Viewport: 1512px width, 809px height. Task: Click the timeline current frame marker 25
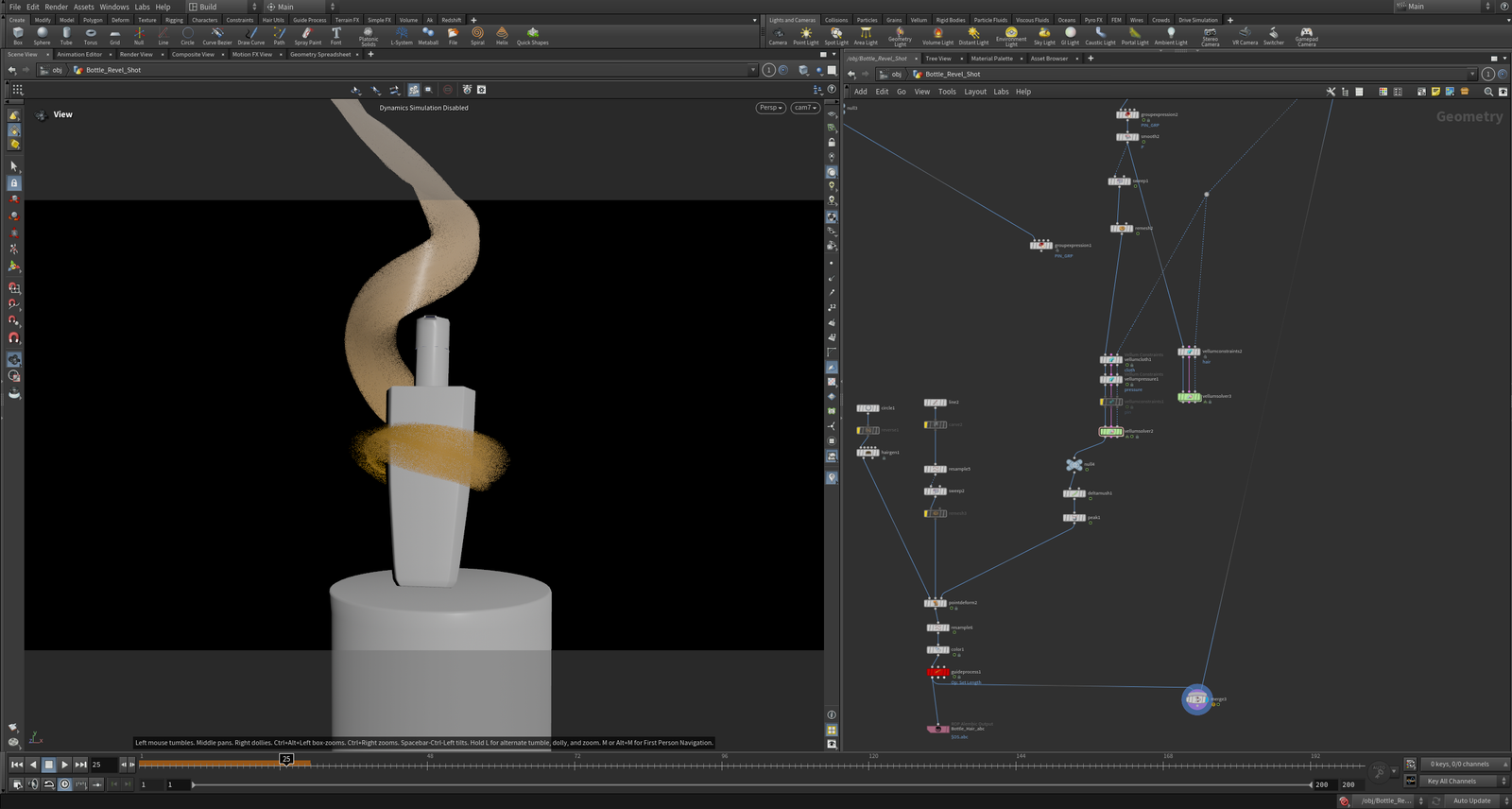click(286, 759)
